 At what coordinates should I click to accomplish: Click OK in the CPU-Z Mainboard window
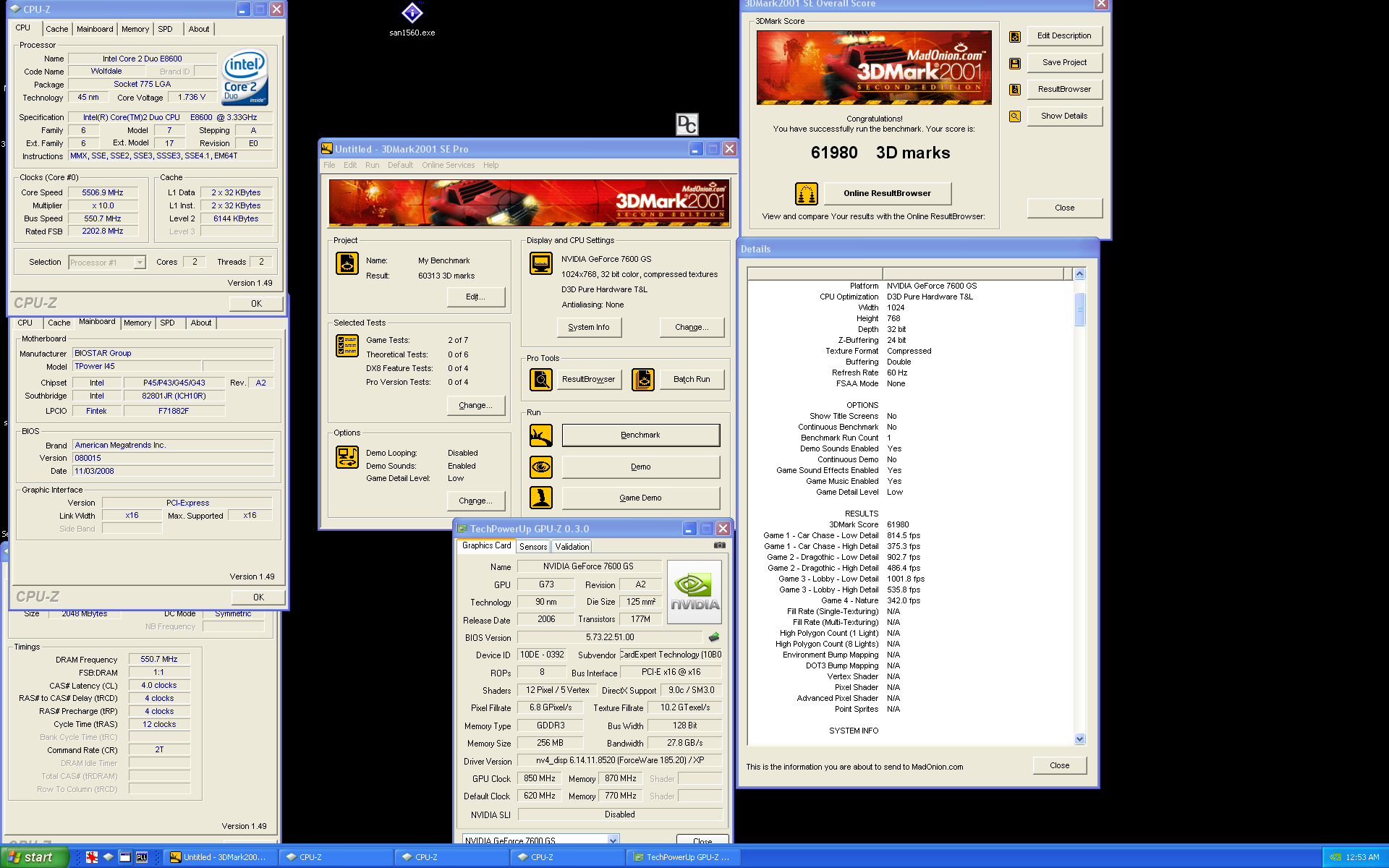point(258,597)
